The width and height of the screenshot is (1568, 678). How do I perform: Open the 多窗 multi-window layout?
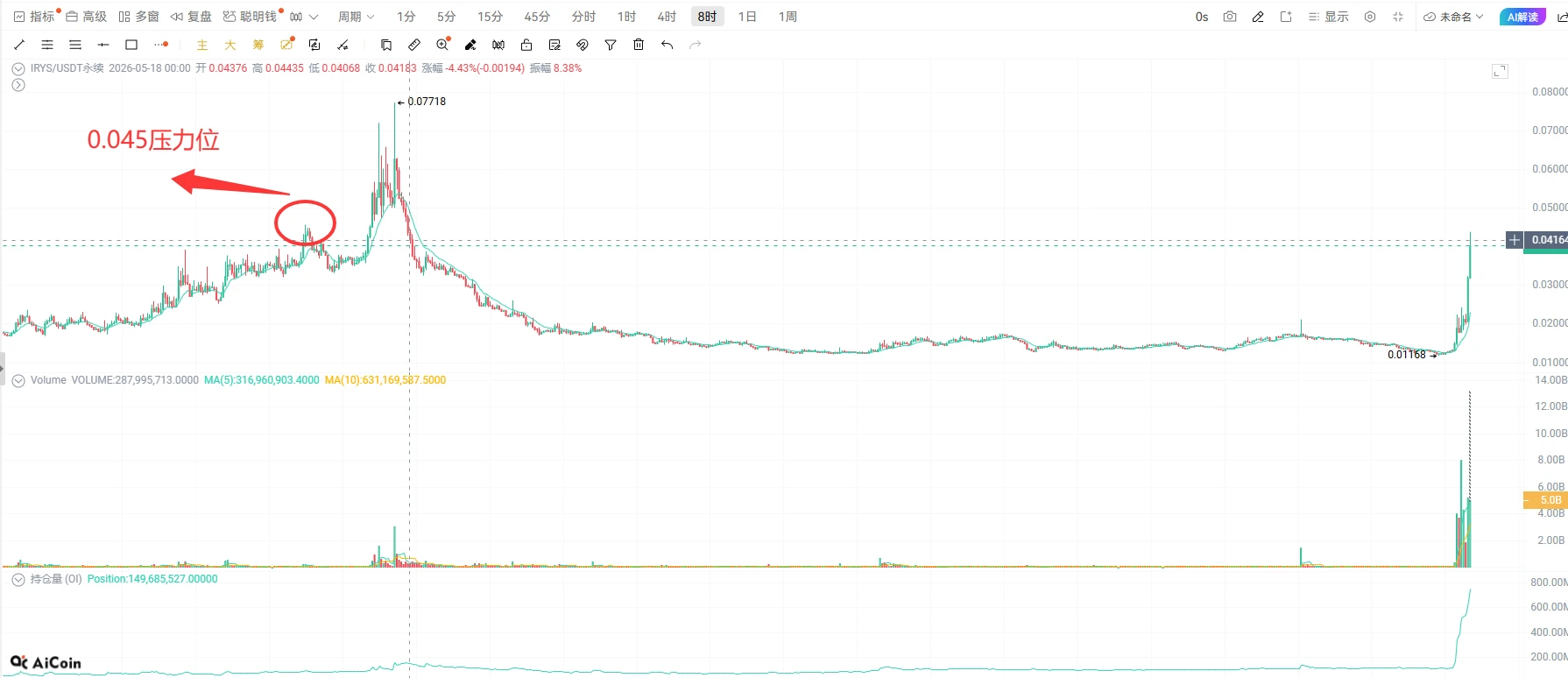pyautogui.click(x=139, y=17)
